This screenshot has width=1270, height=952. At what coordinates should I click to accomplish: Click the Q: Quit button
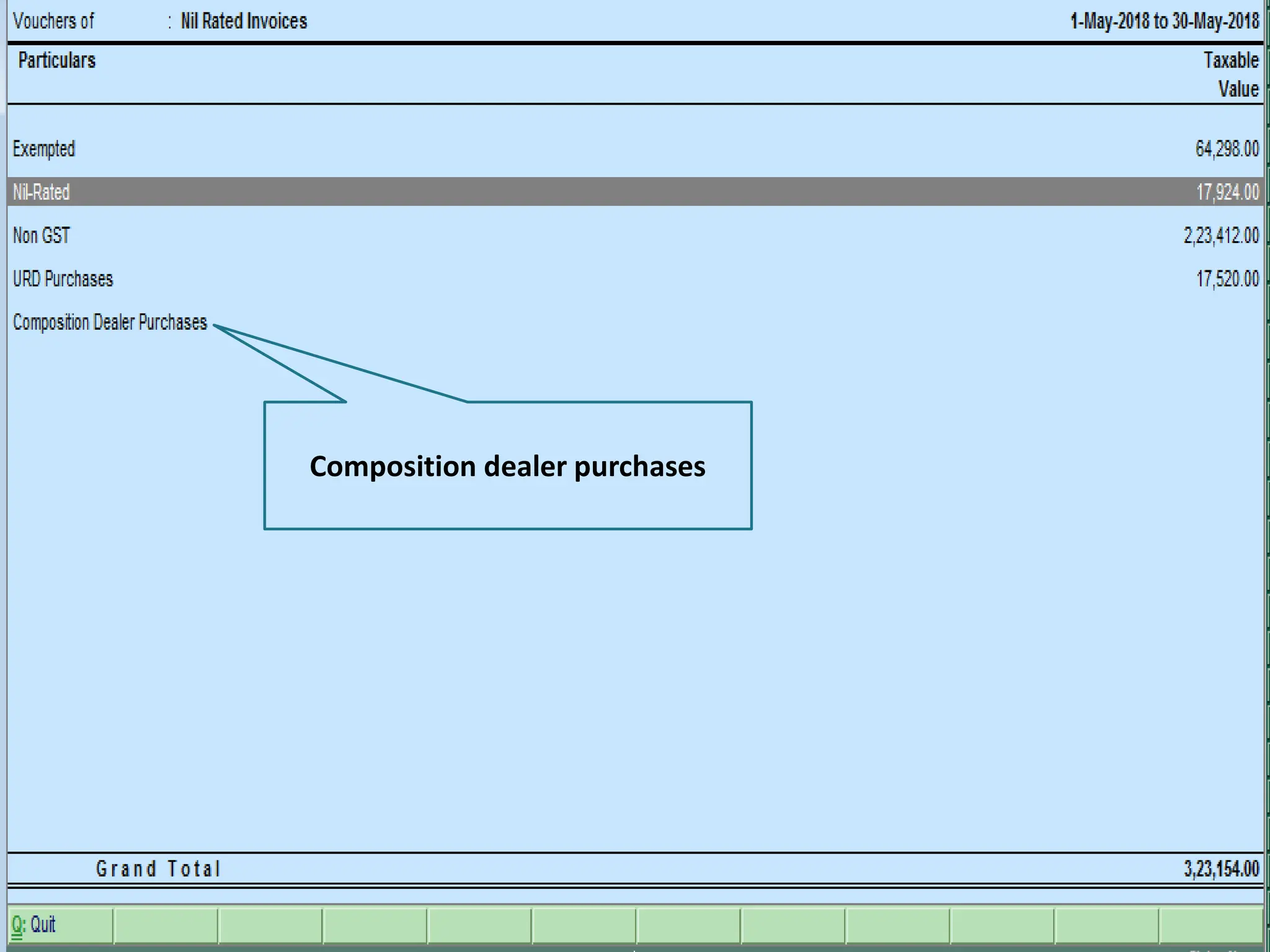coord(60,925)
